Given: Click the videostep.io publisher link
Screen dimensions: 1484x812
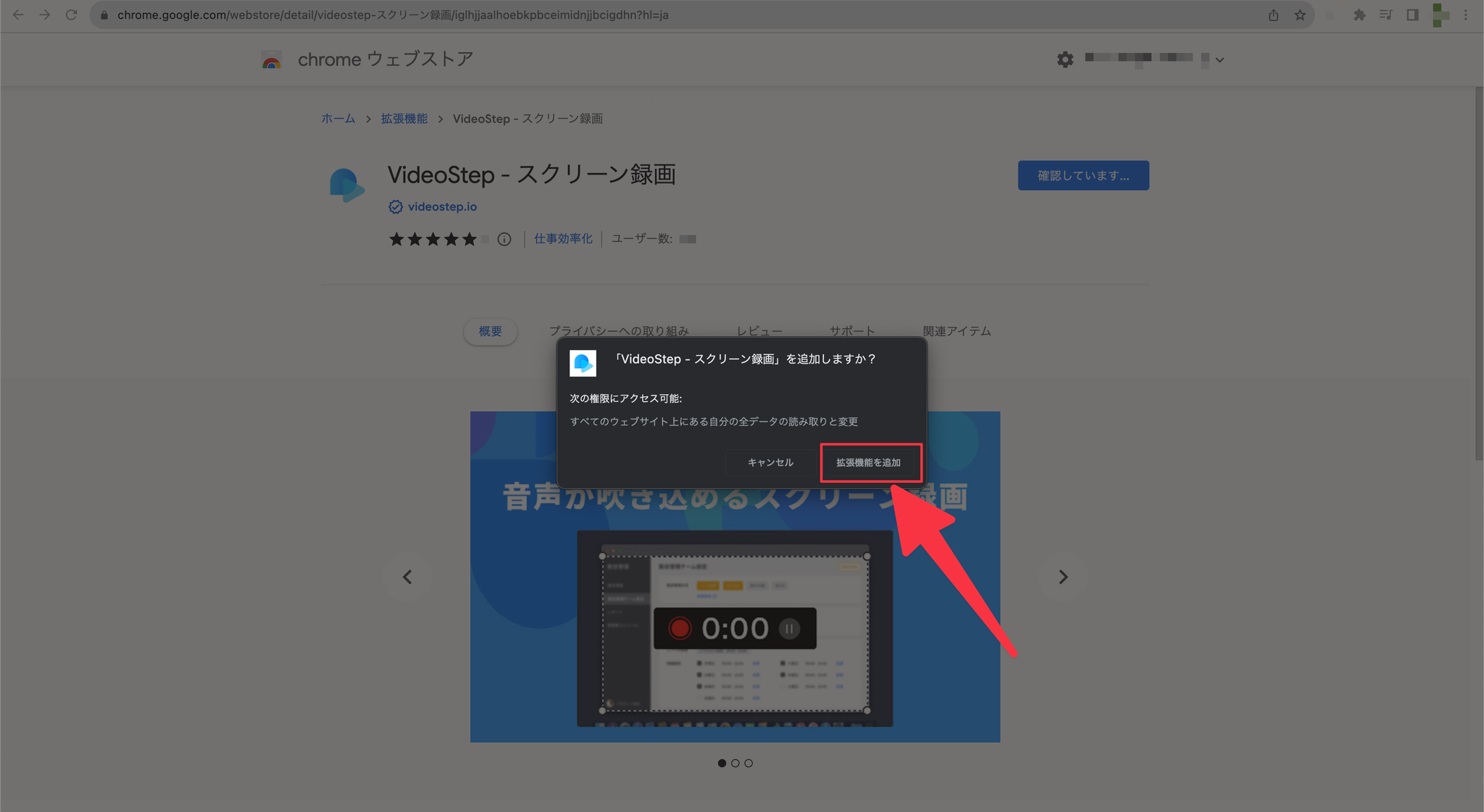Looking at the screenshot, I should click(442, 206).
